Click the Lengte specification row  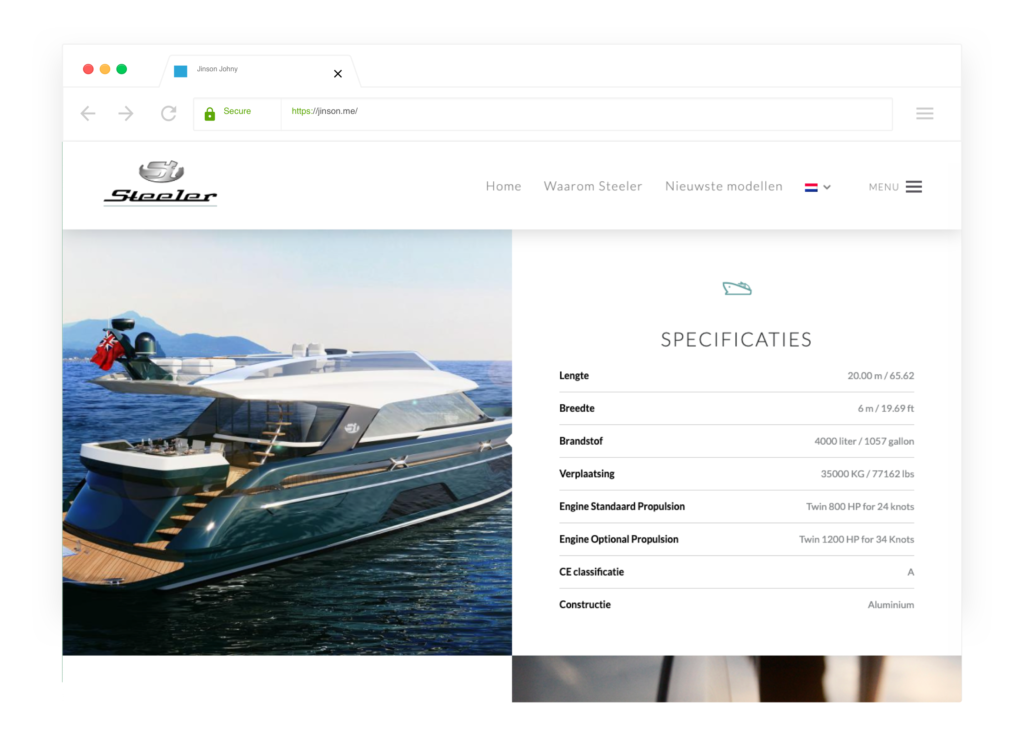737,376
